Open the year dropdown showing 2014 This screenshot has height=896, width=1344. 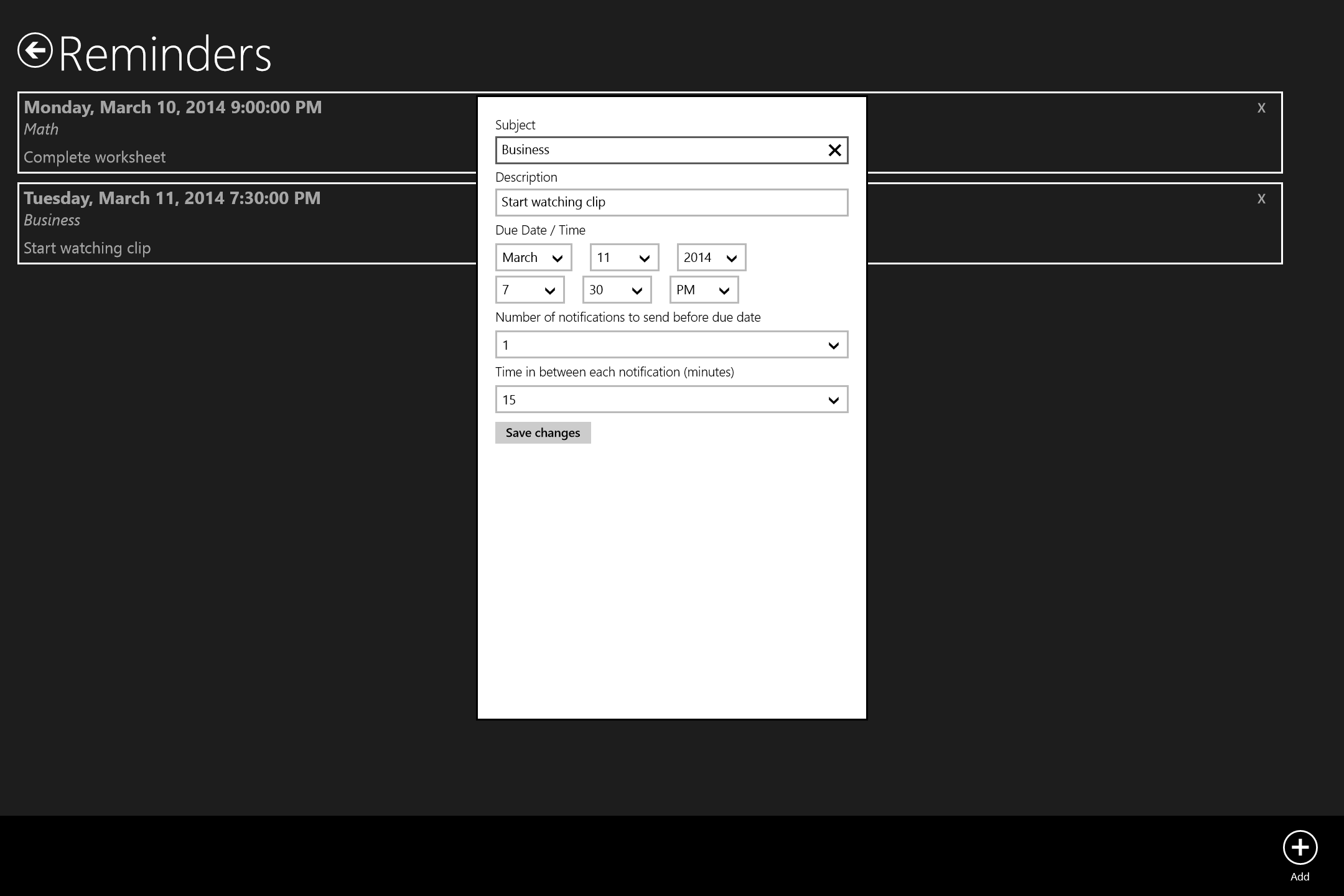point(711,258)
